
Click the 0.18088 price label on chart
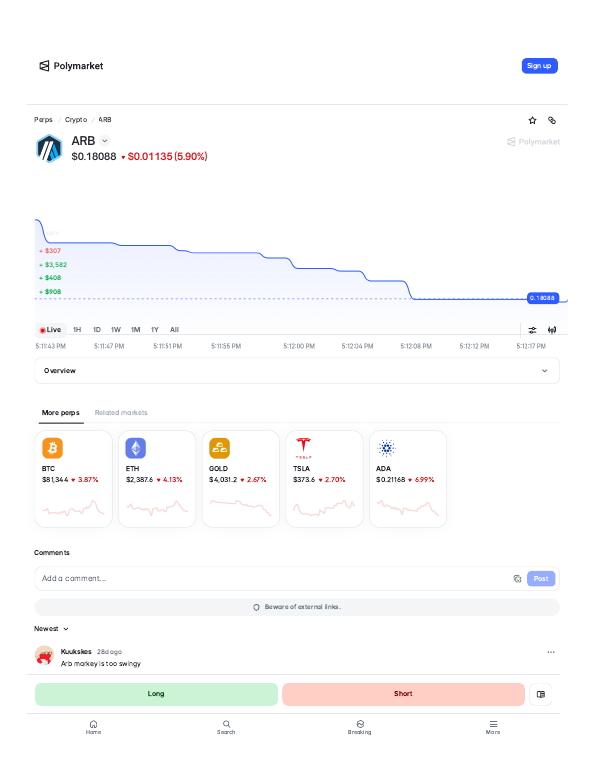(542, 298)
